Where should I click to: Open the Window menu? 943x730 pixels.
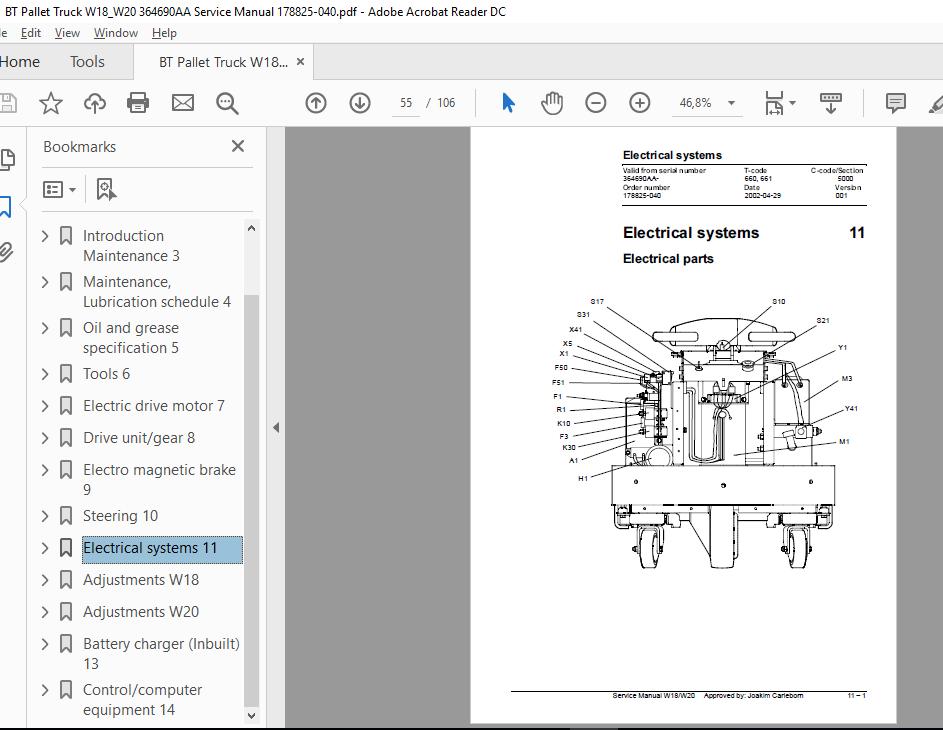115,33
